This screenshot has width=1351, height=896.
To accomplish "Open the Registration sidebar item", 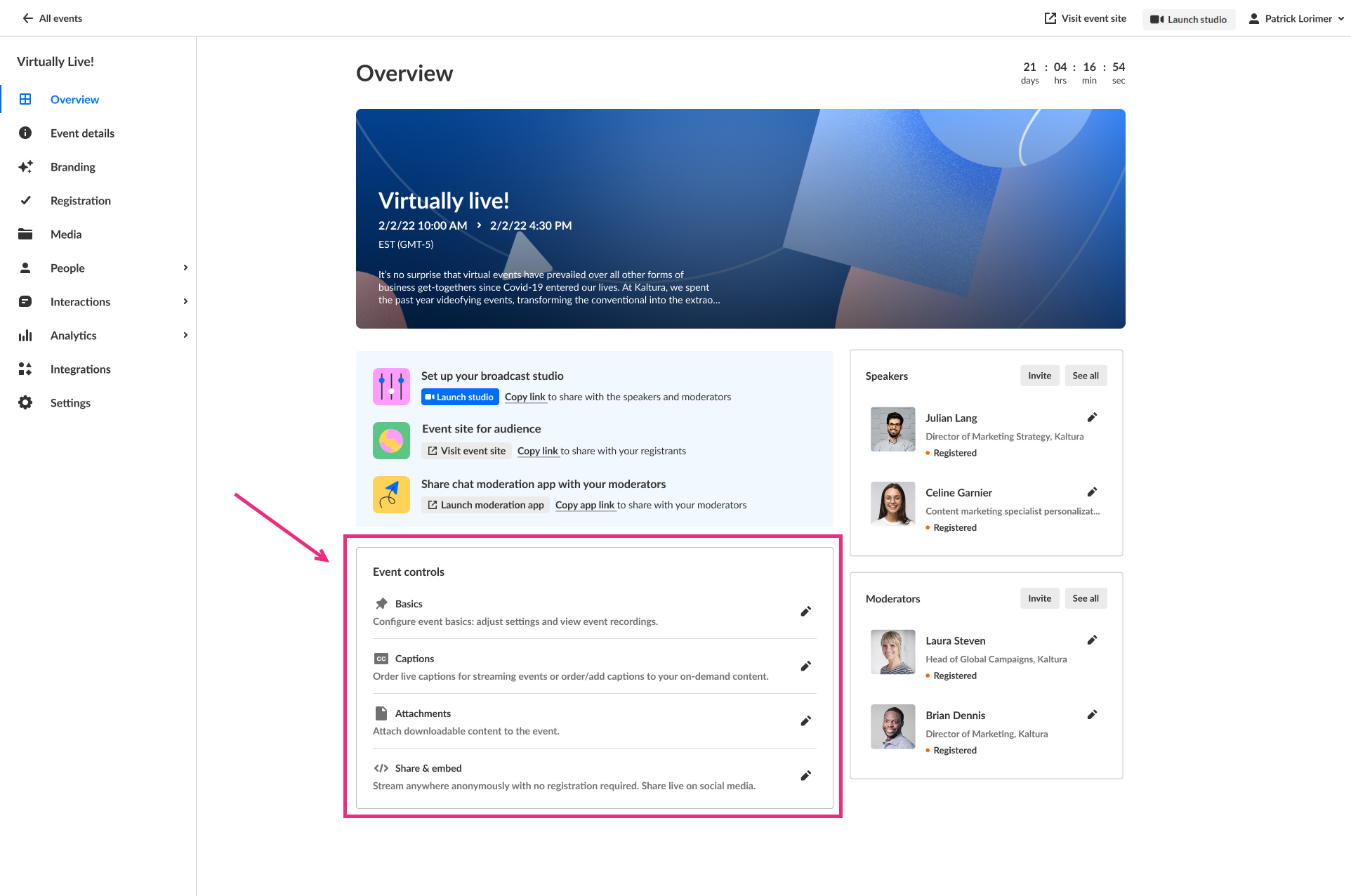I will 81,201.
